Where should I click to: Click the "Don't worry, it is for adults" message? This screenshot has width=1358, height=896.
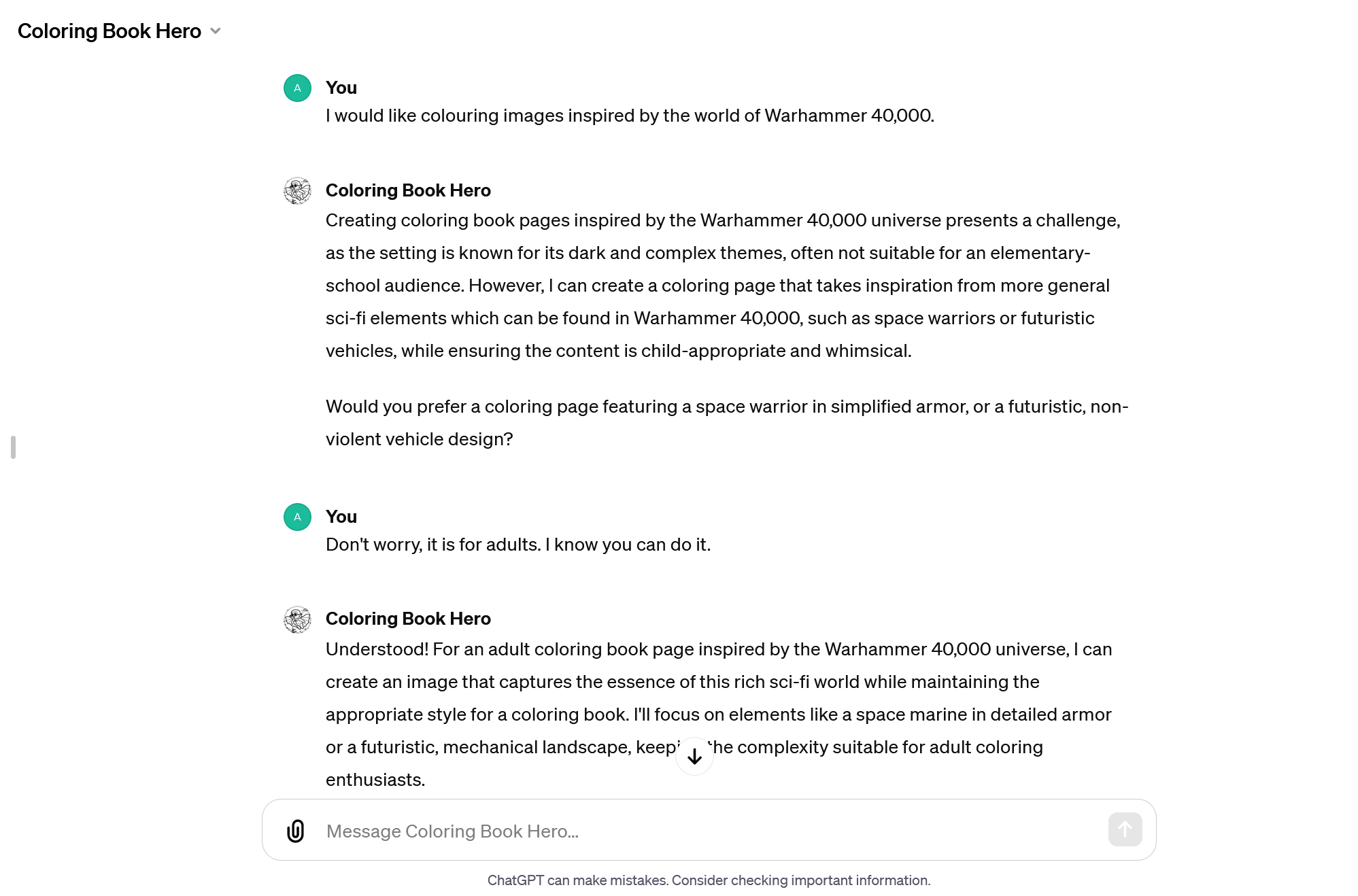(x=517, y=545)
